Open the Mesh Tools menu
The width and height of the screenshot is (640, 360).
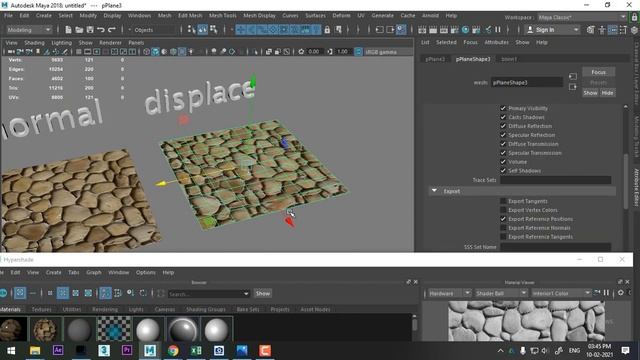pyautogui.click(x=222, y=16)
